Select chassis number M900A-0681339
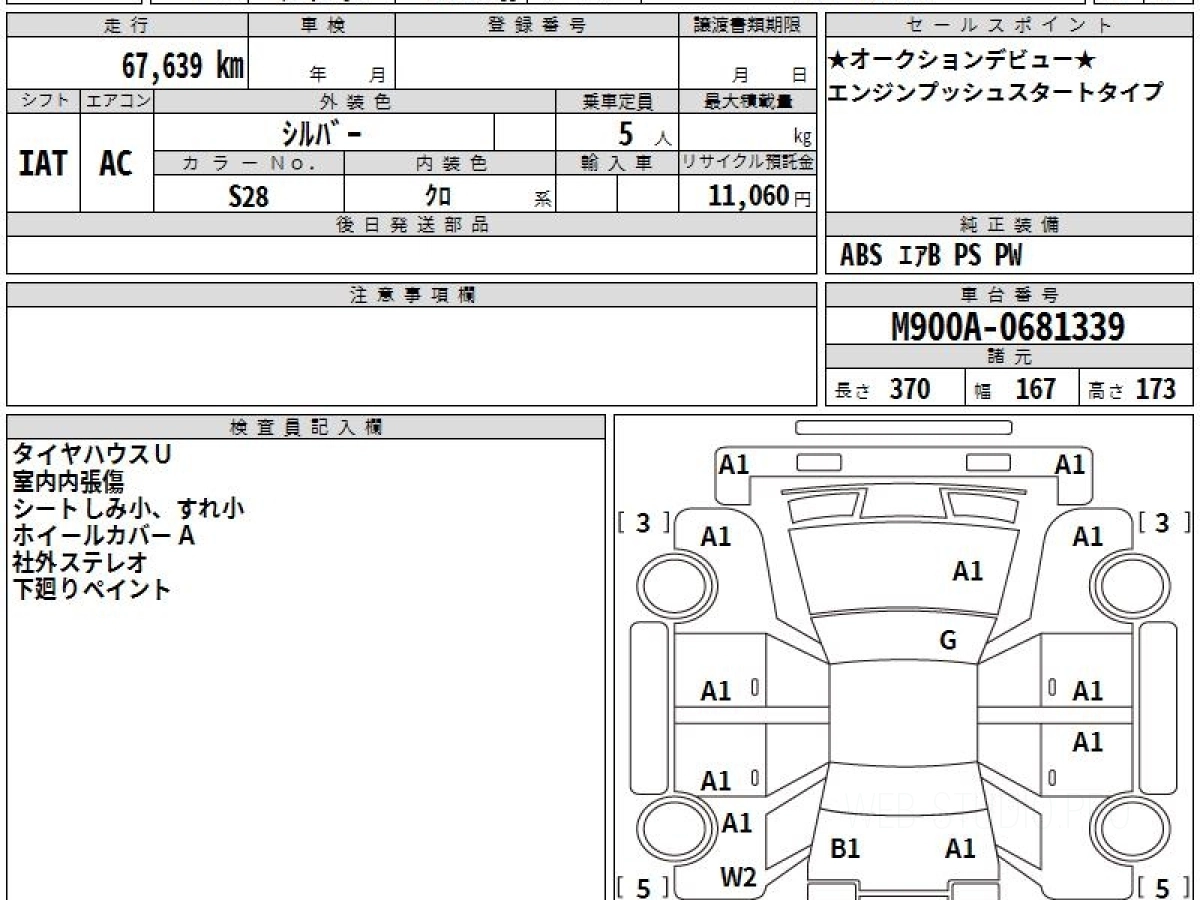This screenshot has width=1200, height=900. pyautogui.click(x=1008, y=327)
